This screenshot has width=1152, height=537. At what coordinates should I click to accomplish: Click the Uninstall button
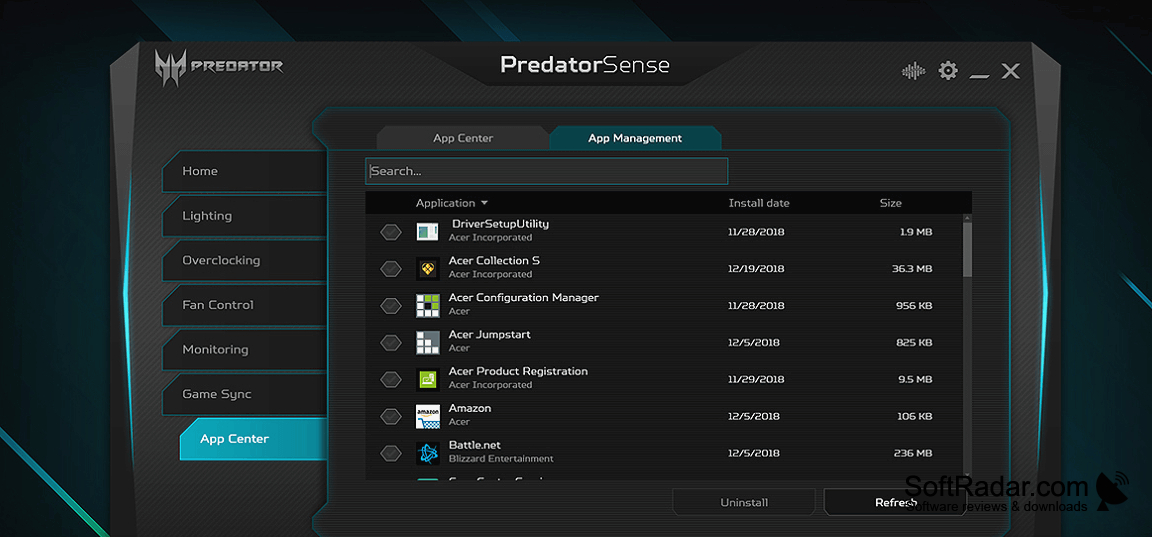pyautogui.click(x=744, y=502)
